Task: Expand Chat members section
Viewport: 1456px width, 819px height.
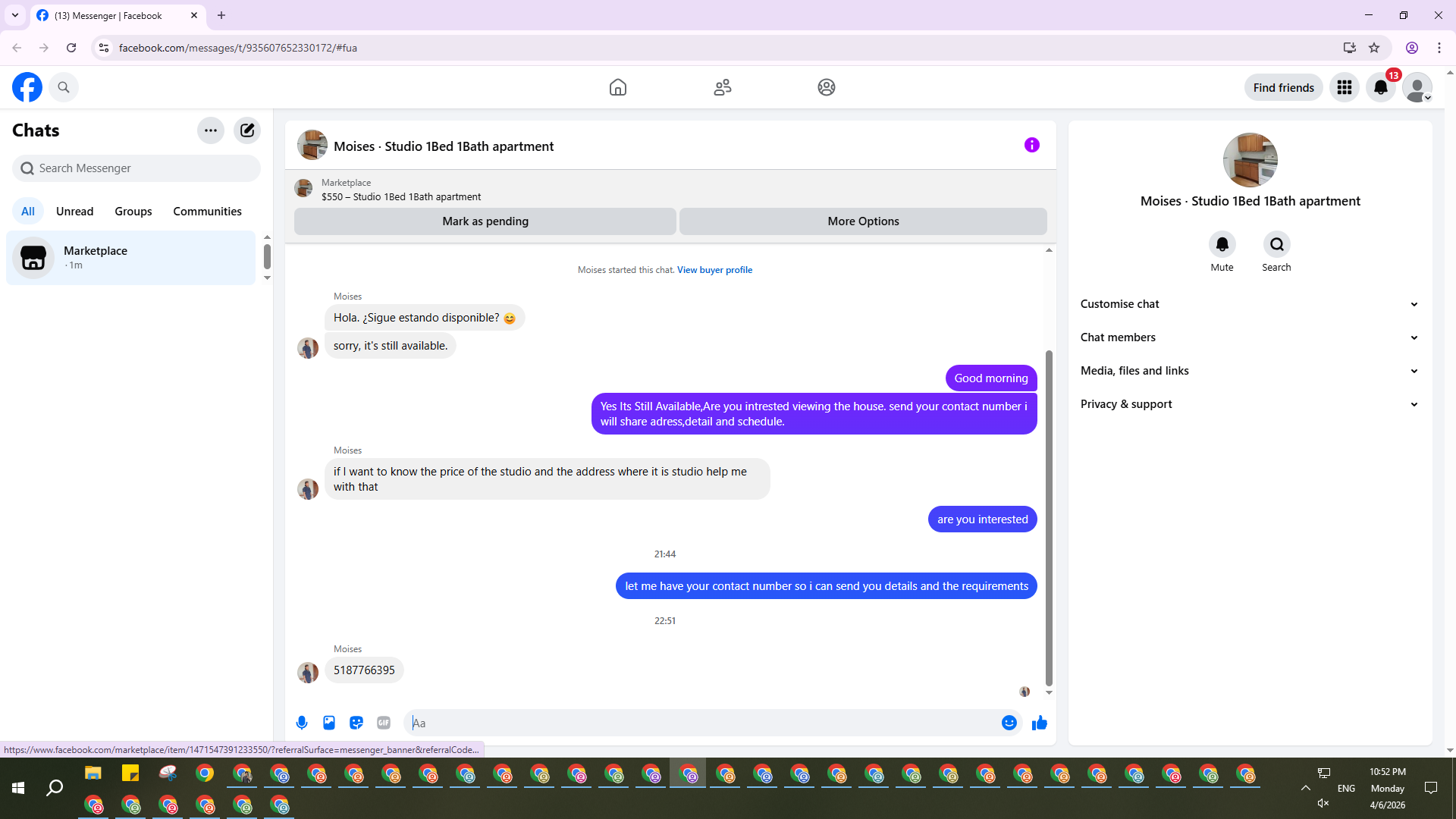Action: [1250, 337]
